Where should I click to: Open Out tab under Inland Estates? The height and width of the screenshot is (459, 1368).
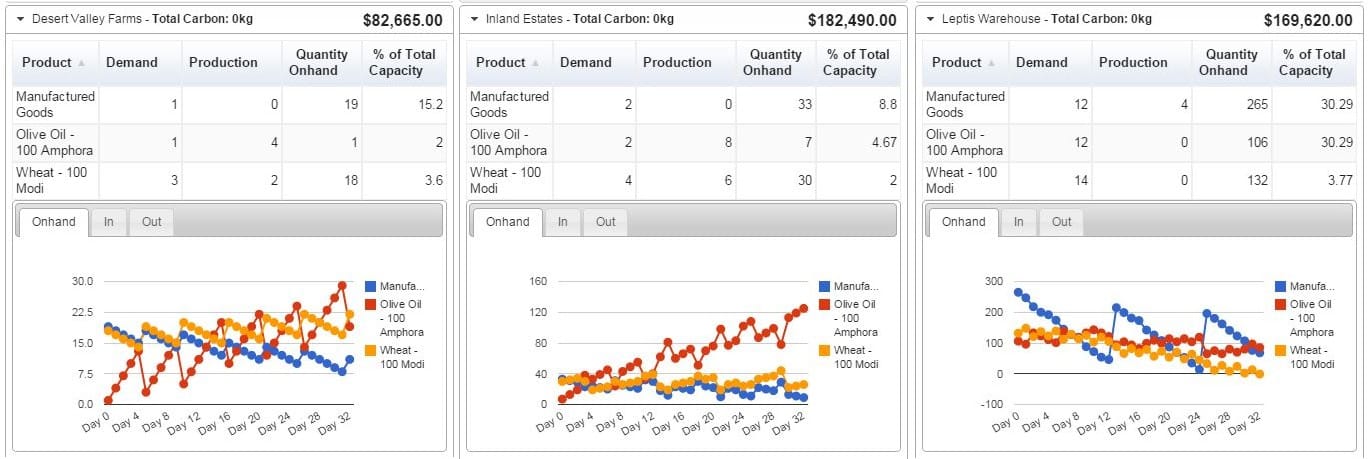[x=605, y=222]
